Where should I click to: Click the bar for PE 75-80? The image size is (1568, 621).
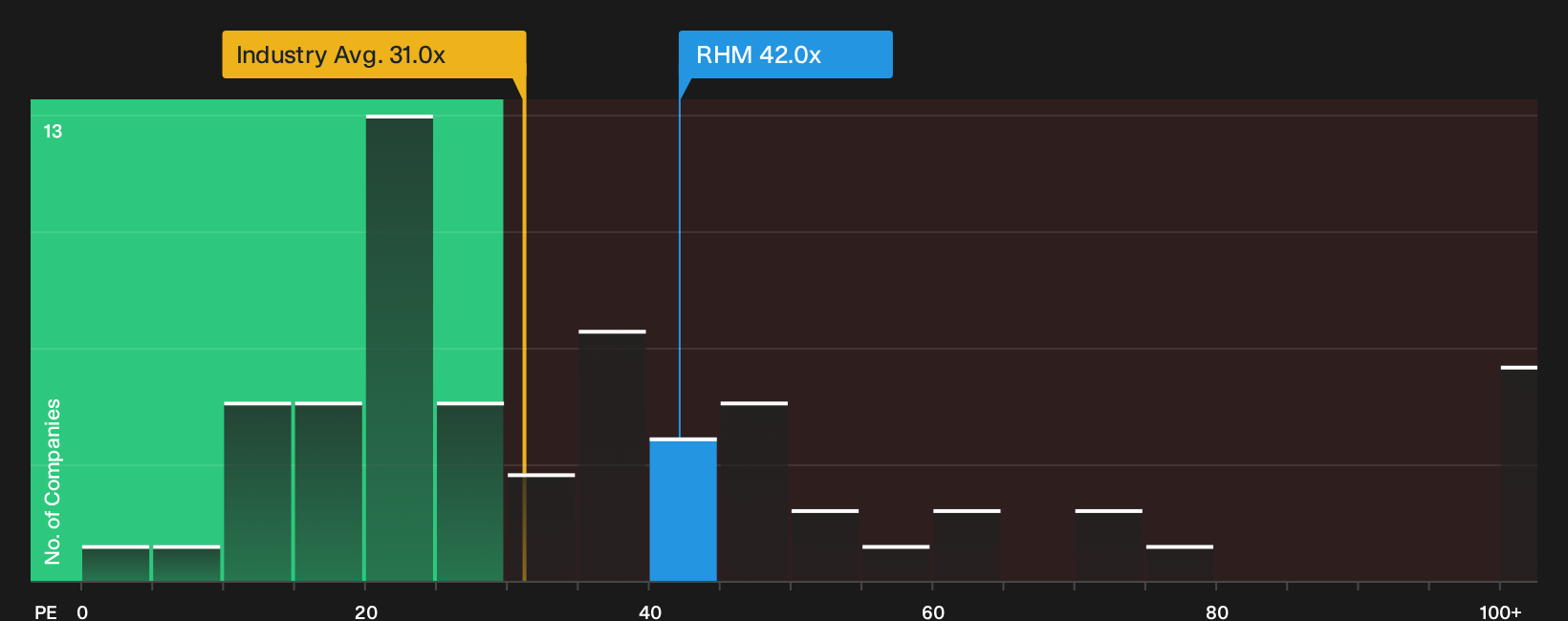tap(1180, 564)
